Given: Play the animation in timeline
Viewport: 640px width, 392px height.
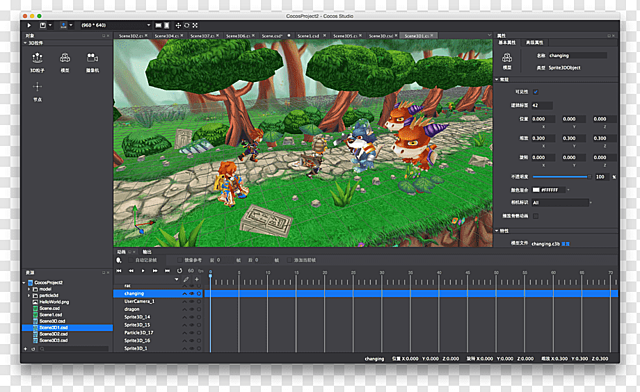Looking at the screenshot, I should coord(143,271).
